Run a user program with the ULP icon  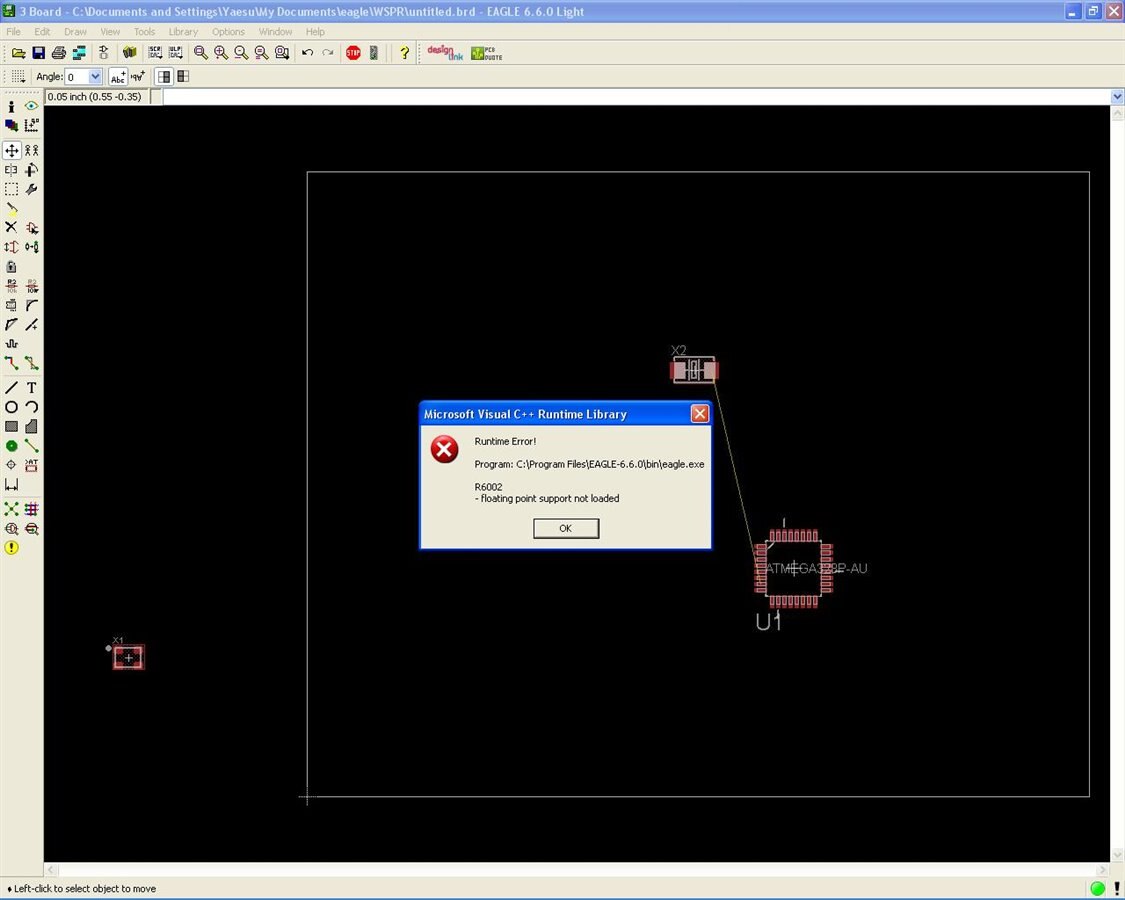pos(176,53)
